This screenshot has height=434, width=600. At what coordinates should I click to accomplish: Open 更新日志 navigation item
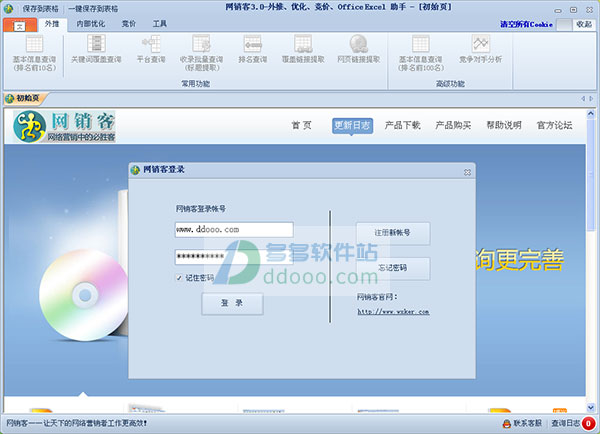352,125
